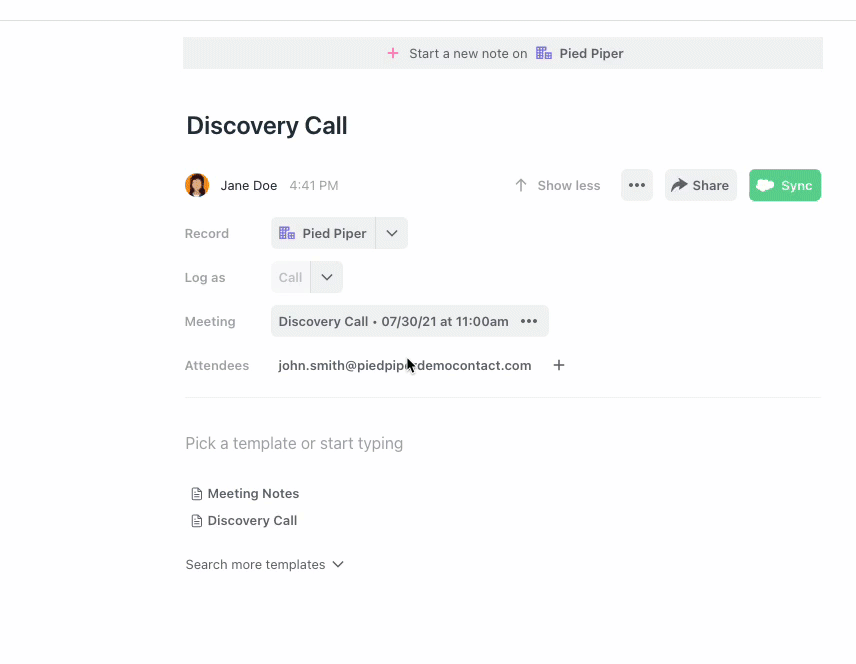The image size is (856, 664).
Task: Open the linked Discovery Call meeting
Action: point(393,321)
